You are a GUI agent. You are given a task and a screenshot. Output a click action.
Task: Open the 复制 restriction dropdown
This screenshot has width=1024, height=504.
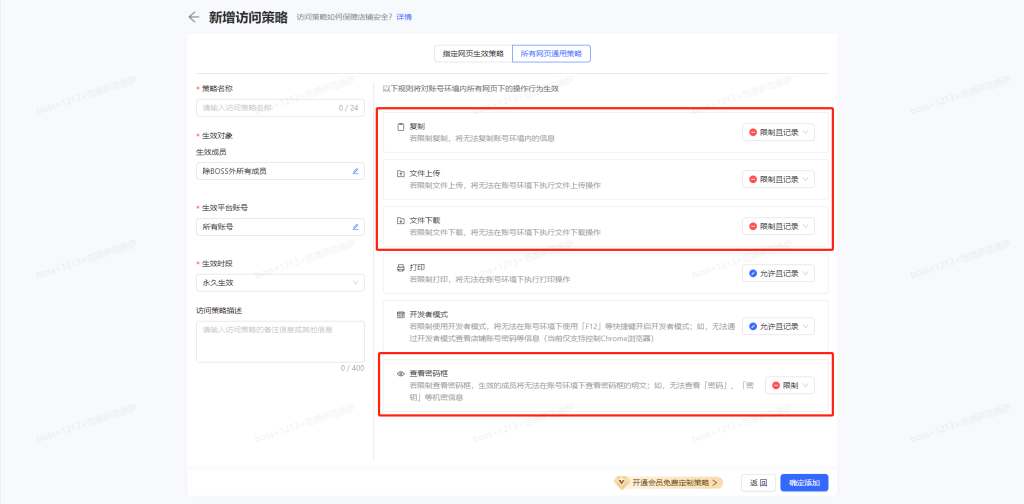click(778, 132)
